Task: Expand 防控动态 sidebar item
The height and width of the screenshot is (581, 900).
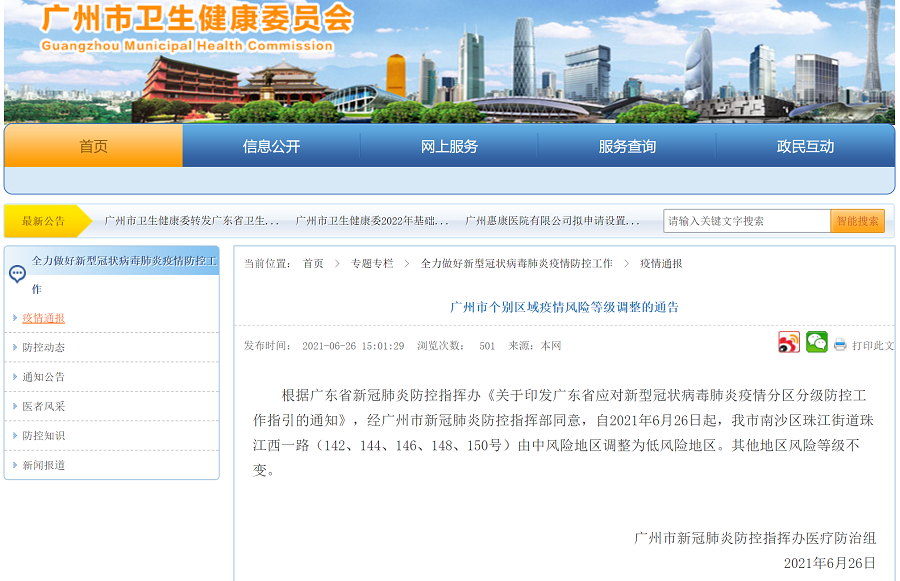Action: pyautogui.click(x=43, y=347)
